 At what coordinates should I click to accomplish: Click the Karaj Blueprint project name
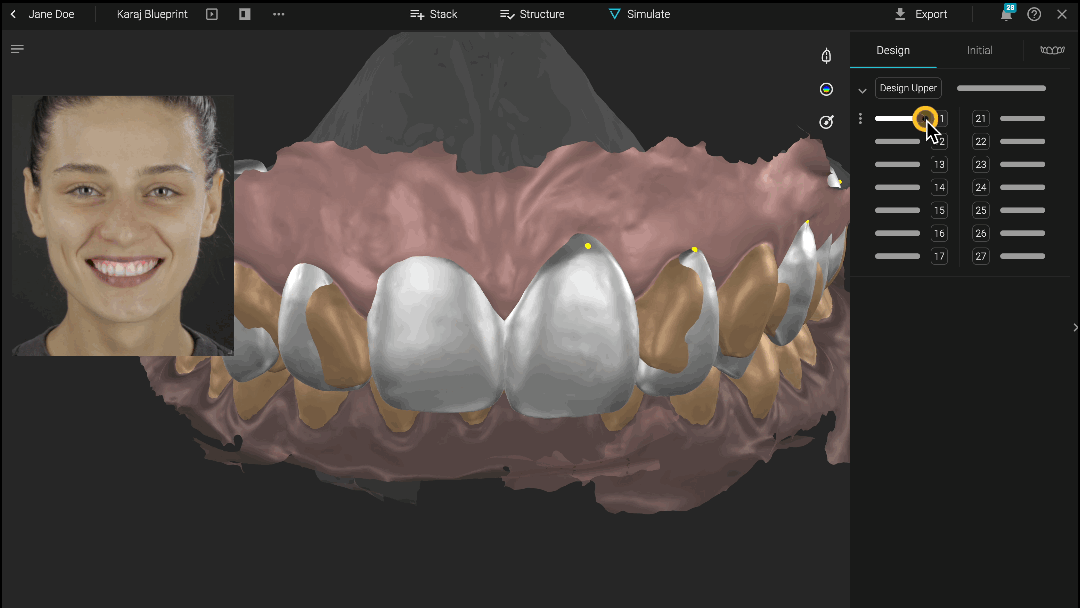tap(152, 14)
